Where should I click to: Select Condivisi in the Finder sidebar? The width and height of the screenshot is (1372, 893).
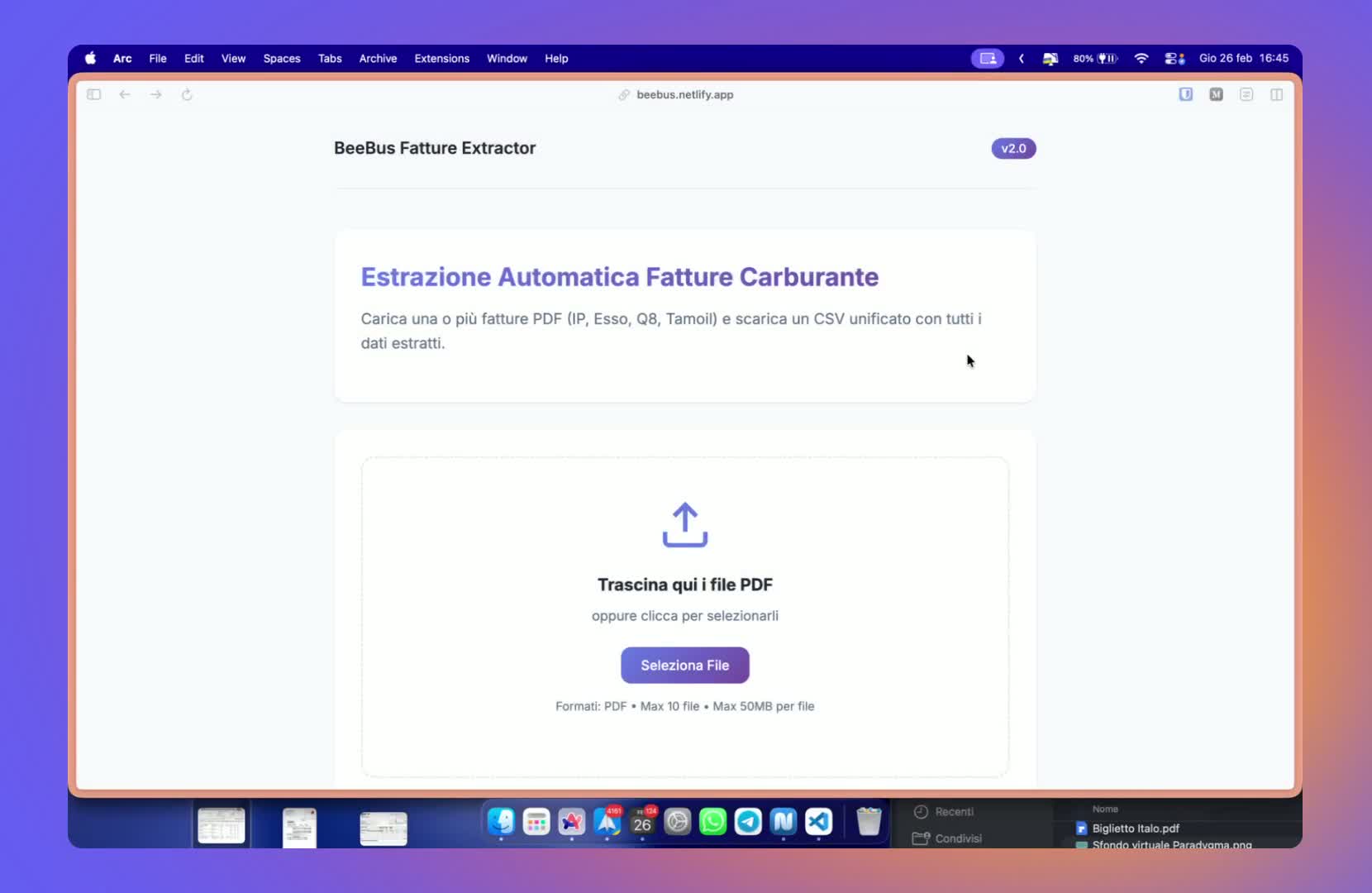click(947, 838)
